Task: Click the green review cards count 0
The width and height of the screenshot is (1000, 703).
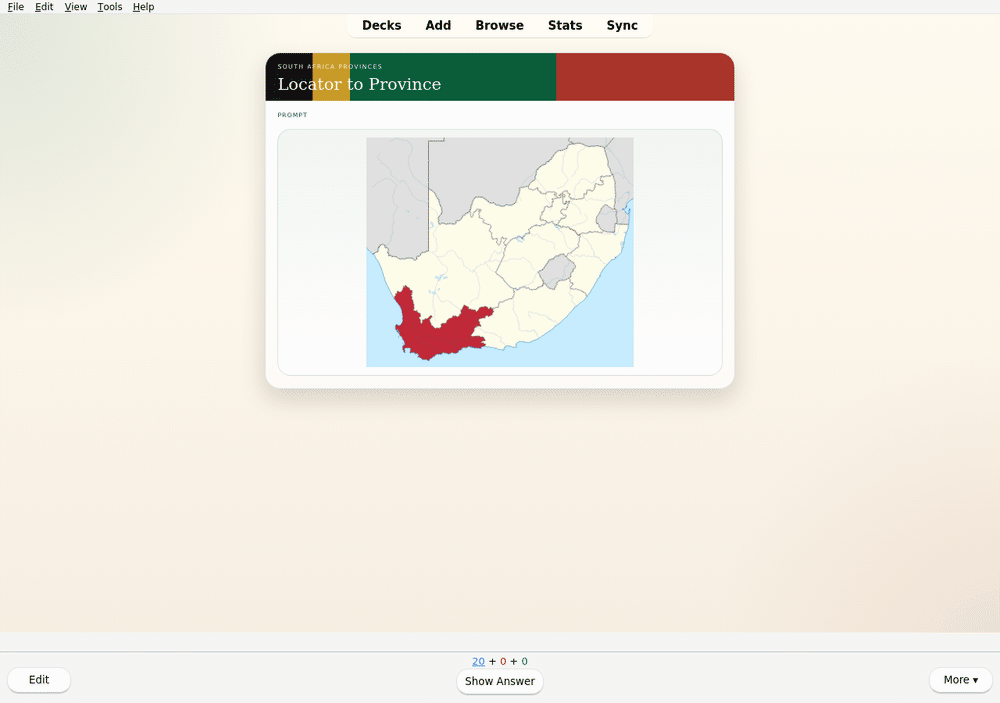Action: point(525,662)
